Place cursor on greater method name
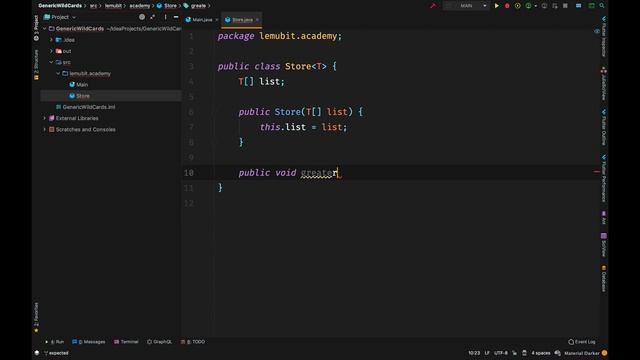640x360 pixels. tap(319, 173)
